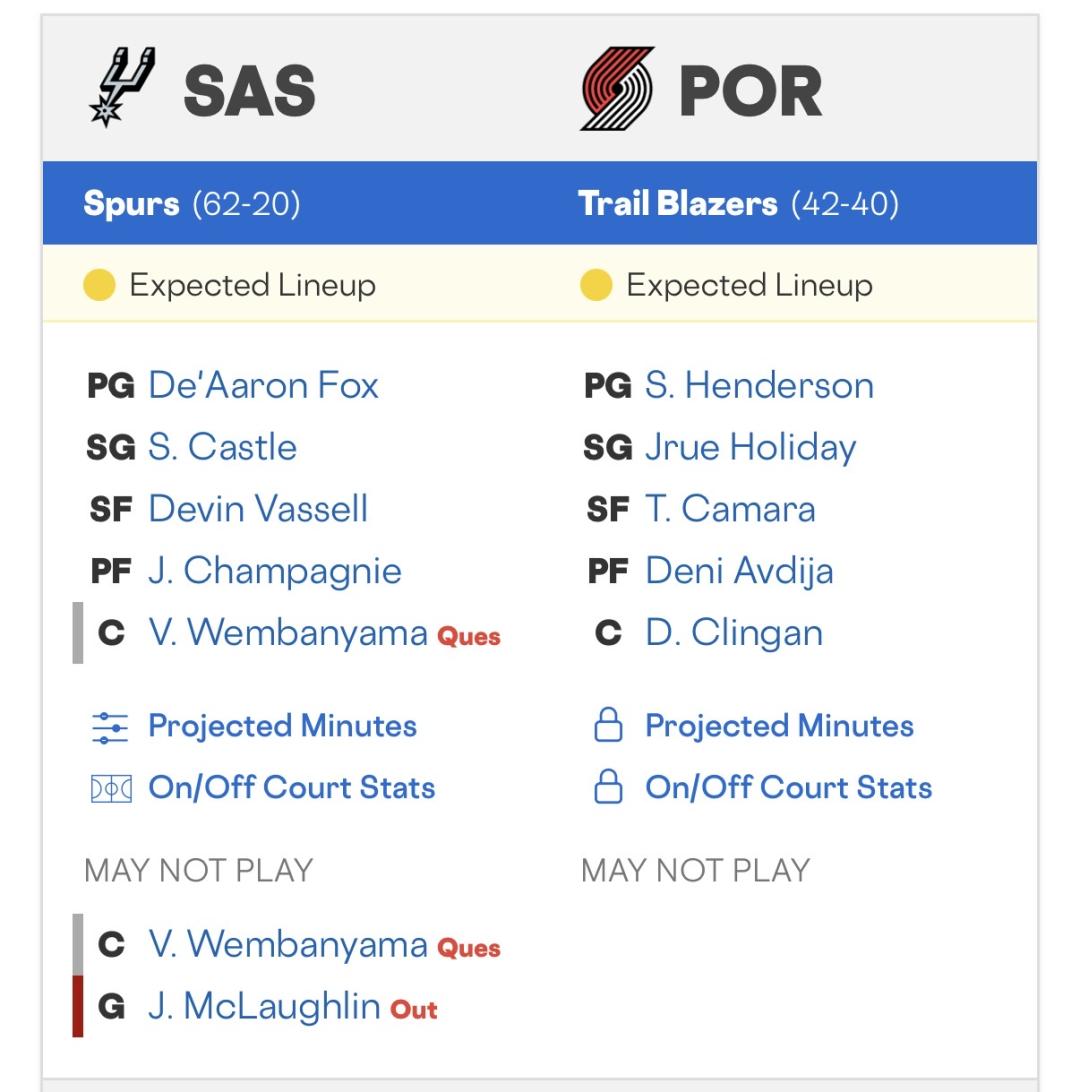Viewport: 1080px width, 1092px height.
Task: Click the Trail Blazers pinwheel logo
Action: coord(617,89)
